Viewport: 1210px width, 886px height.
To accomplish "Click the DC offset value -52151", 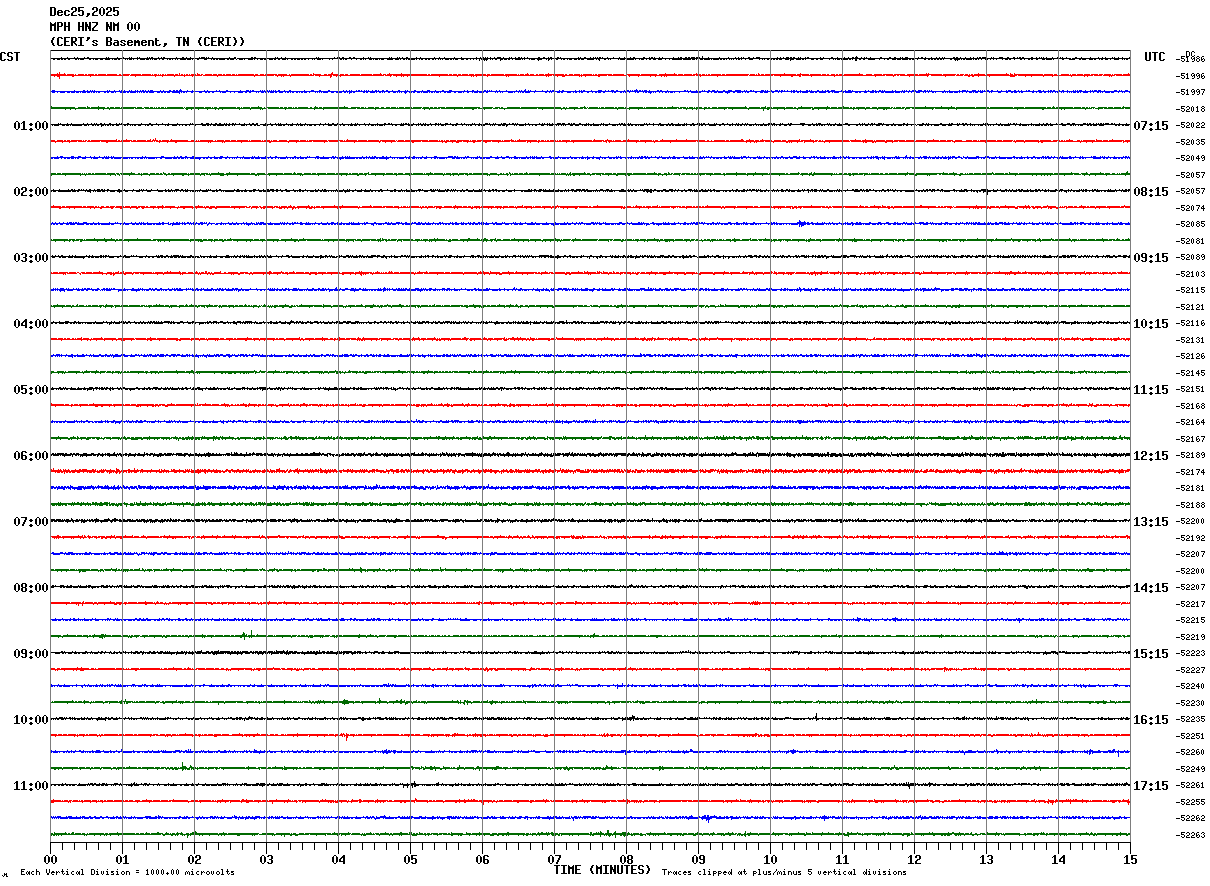I will (x=1190, y=389).
